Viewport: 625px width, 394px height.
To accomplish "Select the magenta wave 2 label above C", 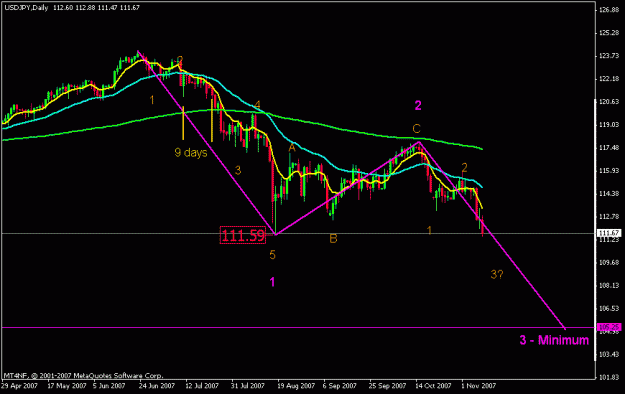I will click(x=418, y=105).
